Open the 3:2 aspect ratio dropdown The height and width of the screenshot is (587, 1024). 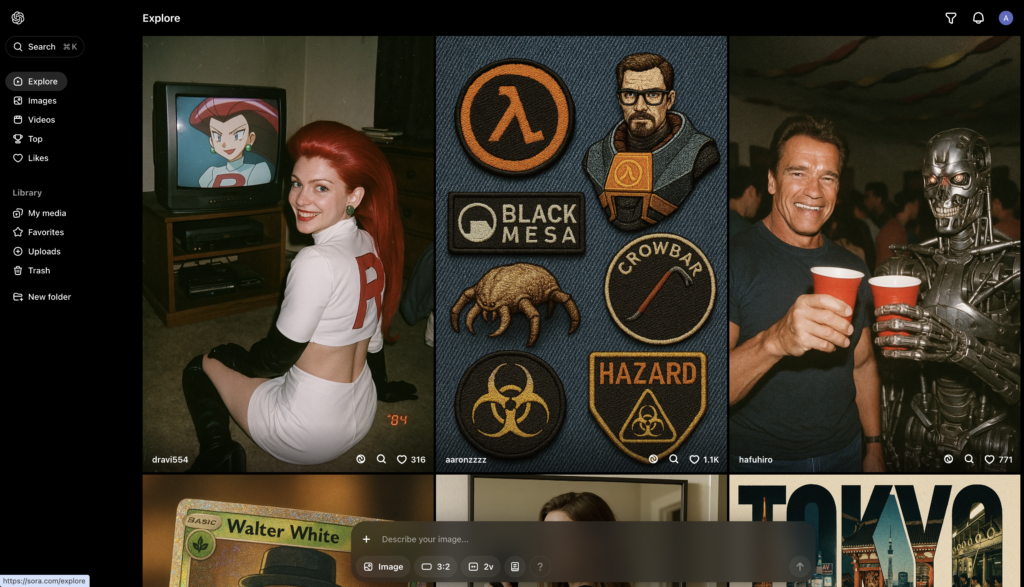point(435,566)
